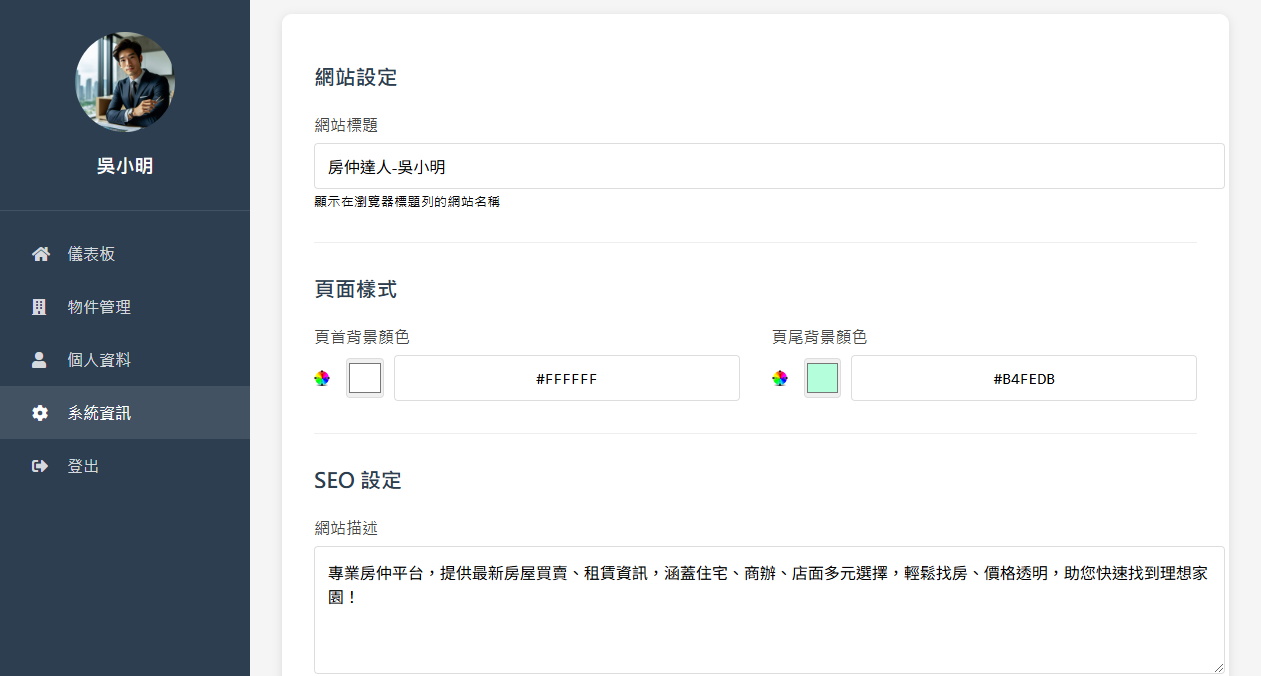
Task: Open the 儀表板 menu item
Action: [125, 254]
